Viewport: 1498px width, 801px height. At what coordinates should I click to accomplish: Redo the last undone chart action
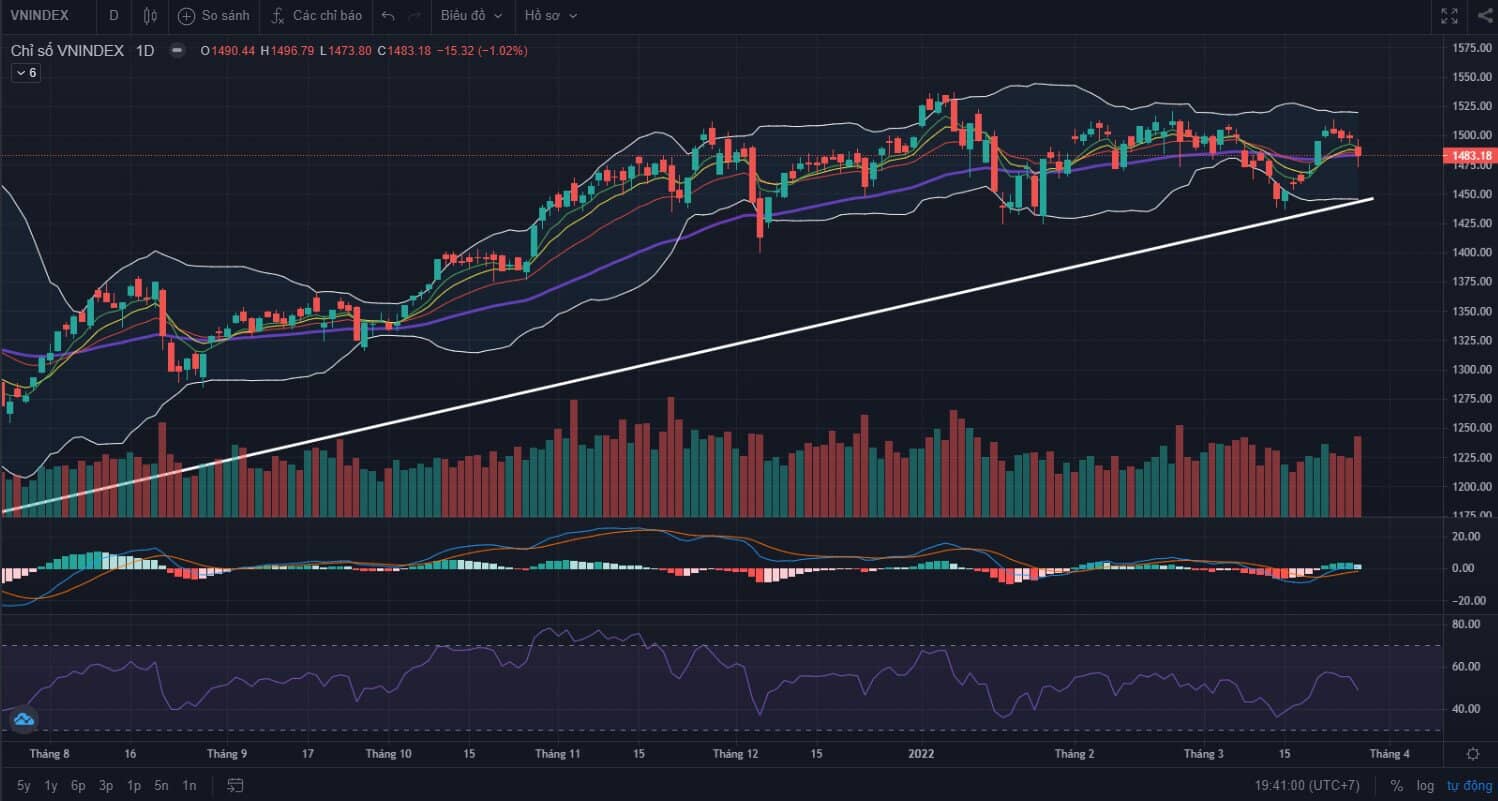click(415, 16)
